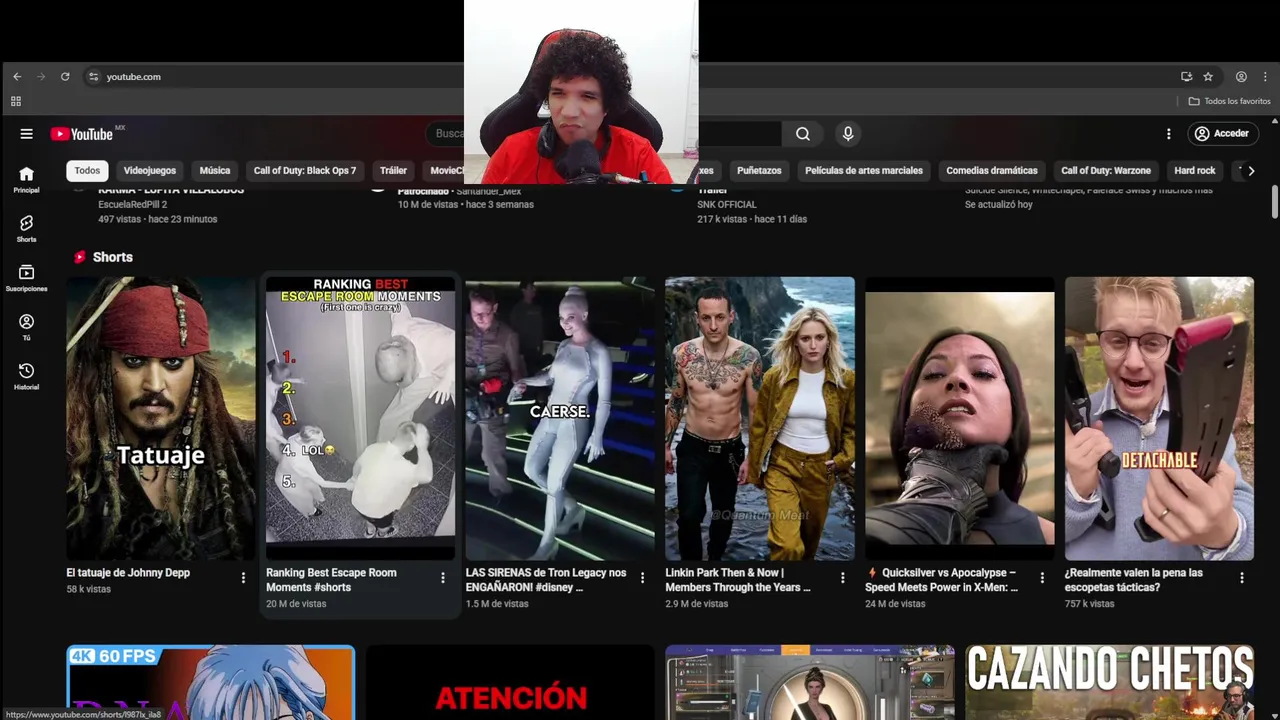Select the Tráiler filter chip
Image resolution: width=1280 pixels, height=720 pixels.
pos(393,171)
